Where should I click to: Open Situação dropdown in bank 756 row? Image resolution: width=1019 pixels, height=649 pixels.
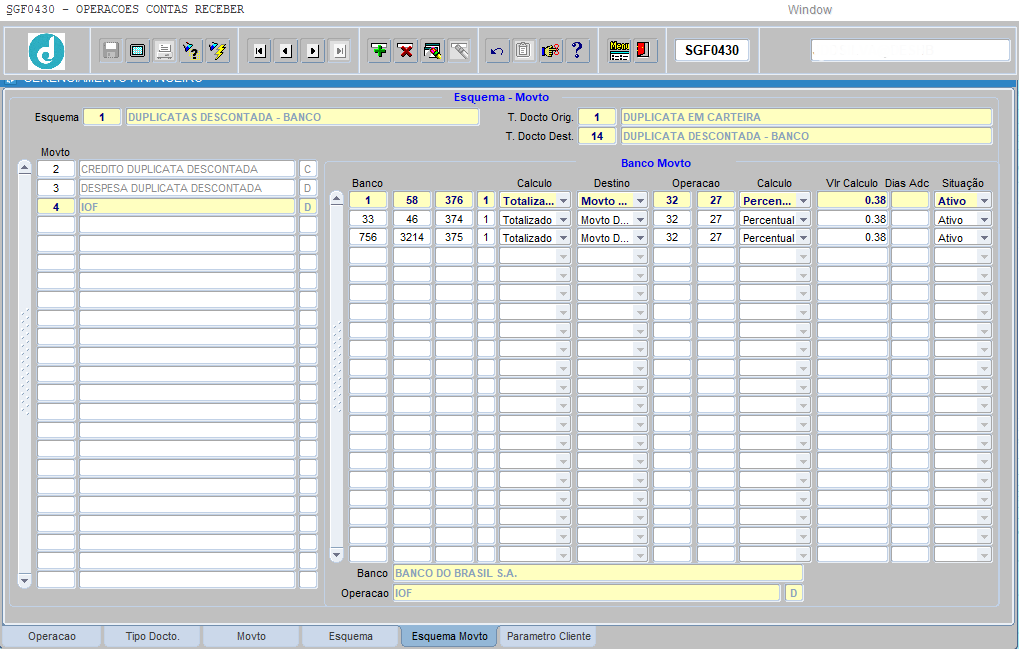[985, 238]
